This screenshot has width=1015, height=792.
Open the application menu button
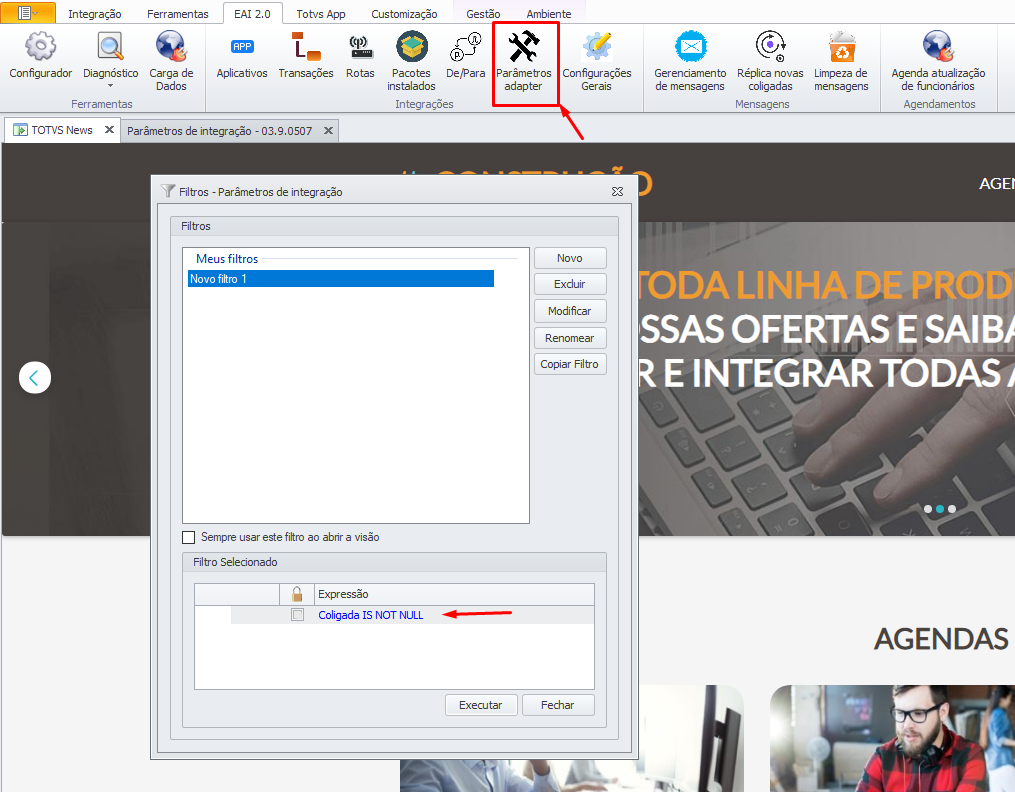(x=28, y=13)
